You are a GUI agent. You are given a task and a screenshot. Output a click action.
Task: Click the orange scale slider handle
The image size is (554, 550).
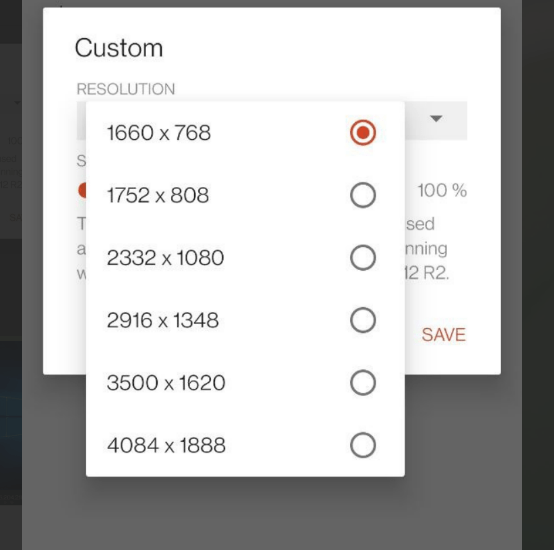coord(82,191)
